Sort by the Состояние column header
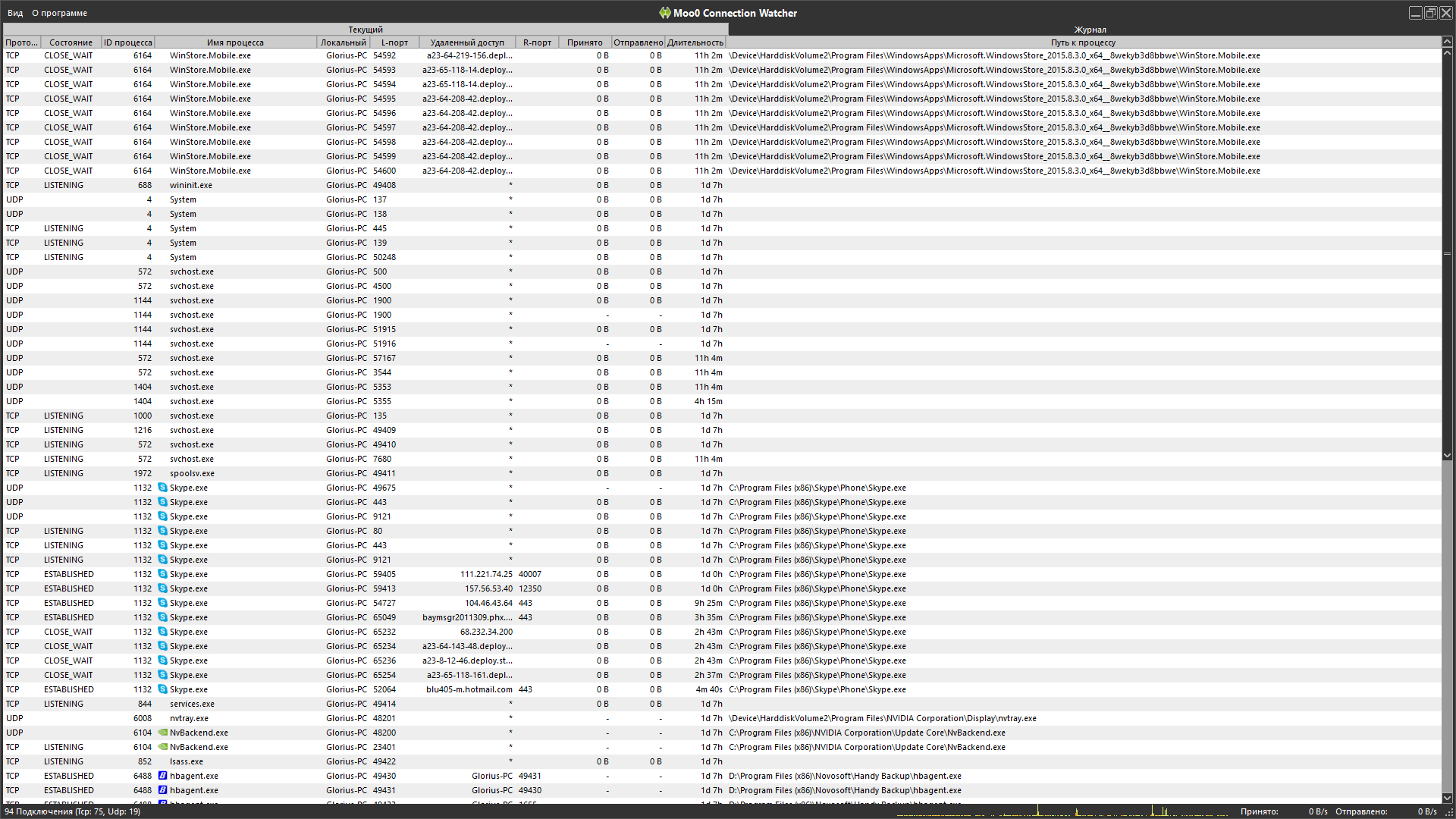The width and height of the screenshot is (1456, 819). (71, 42)
